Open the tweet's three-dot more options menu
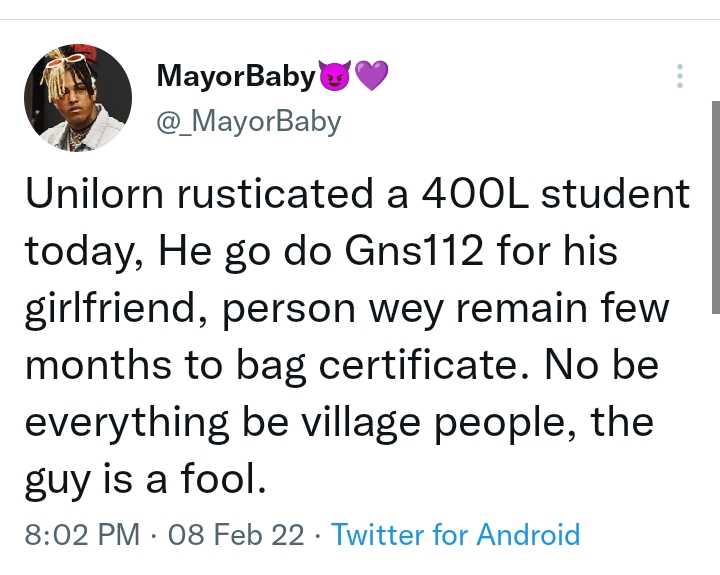Viewport: 720px width, 575px height. pos(680,76)
